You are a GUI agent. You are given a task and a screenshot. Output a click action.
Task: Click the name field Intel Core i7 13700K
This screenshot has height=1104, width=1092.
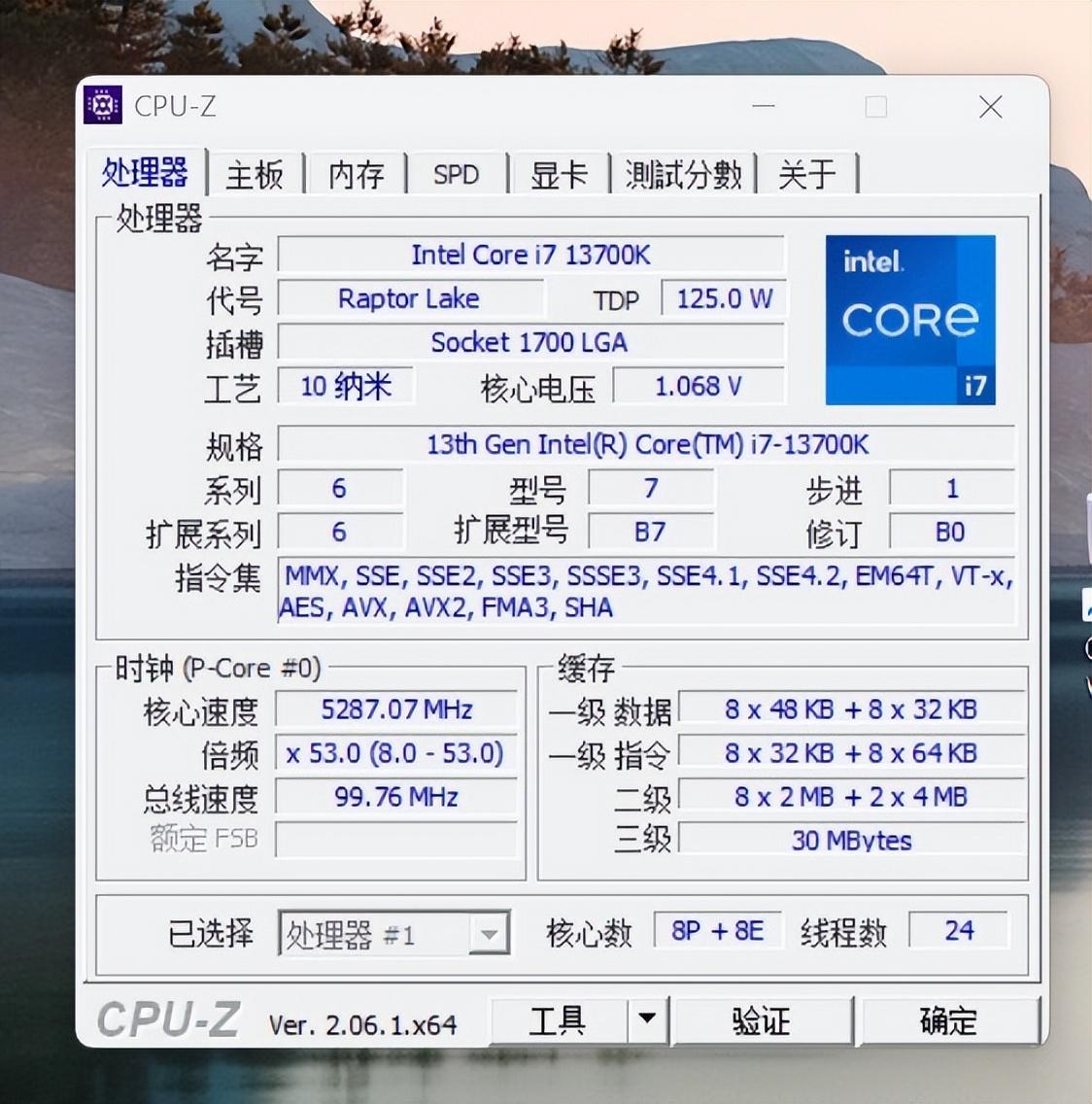(530, 255)
